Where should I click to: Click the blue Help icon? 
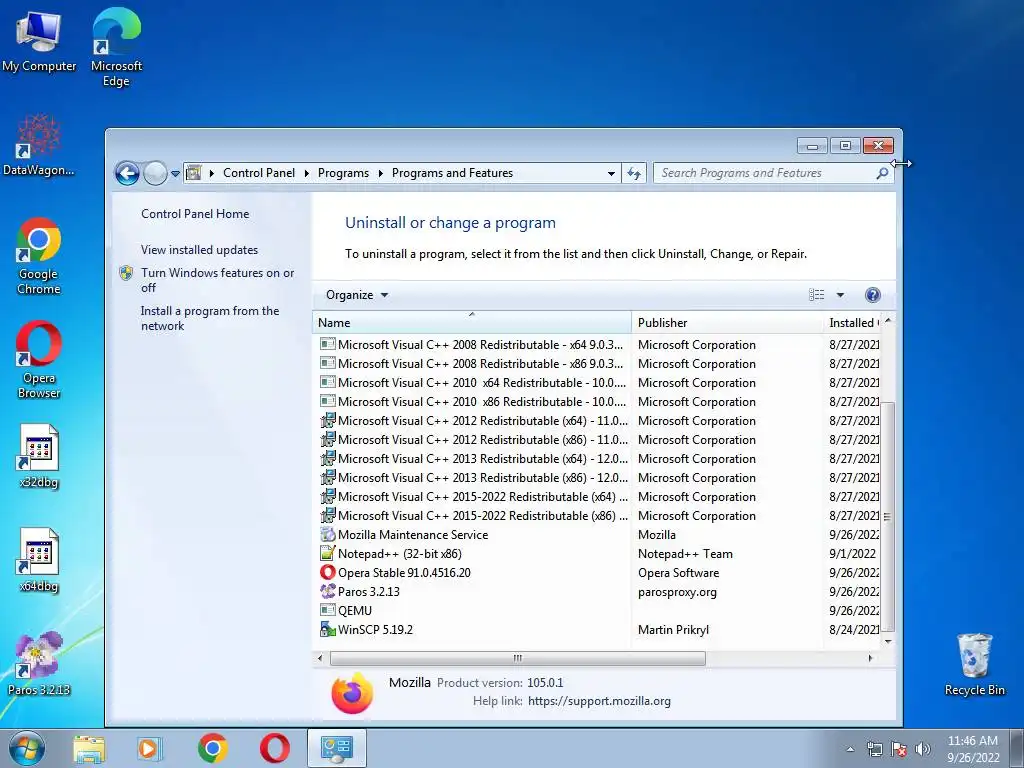(x=872, y=295)
